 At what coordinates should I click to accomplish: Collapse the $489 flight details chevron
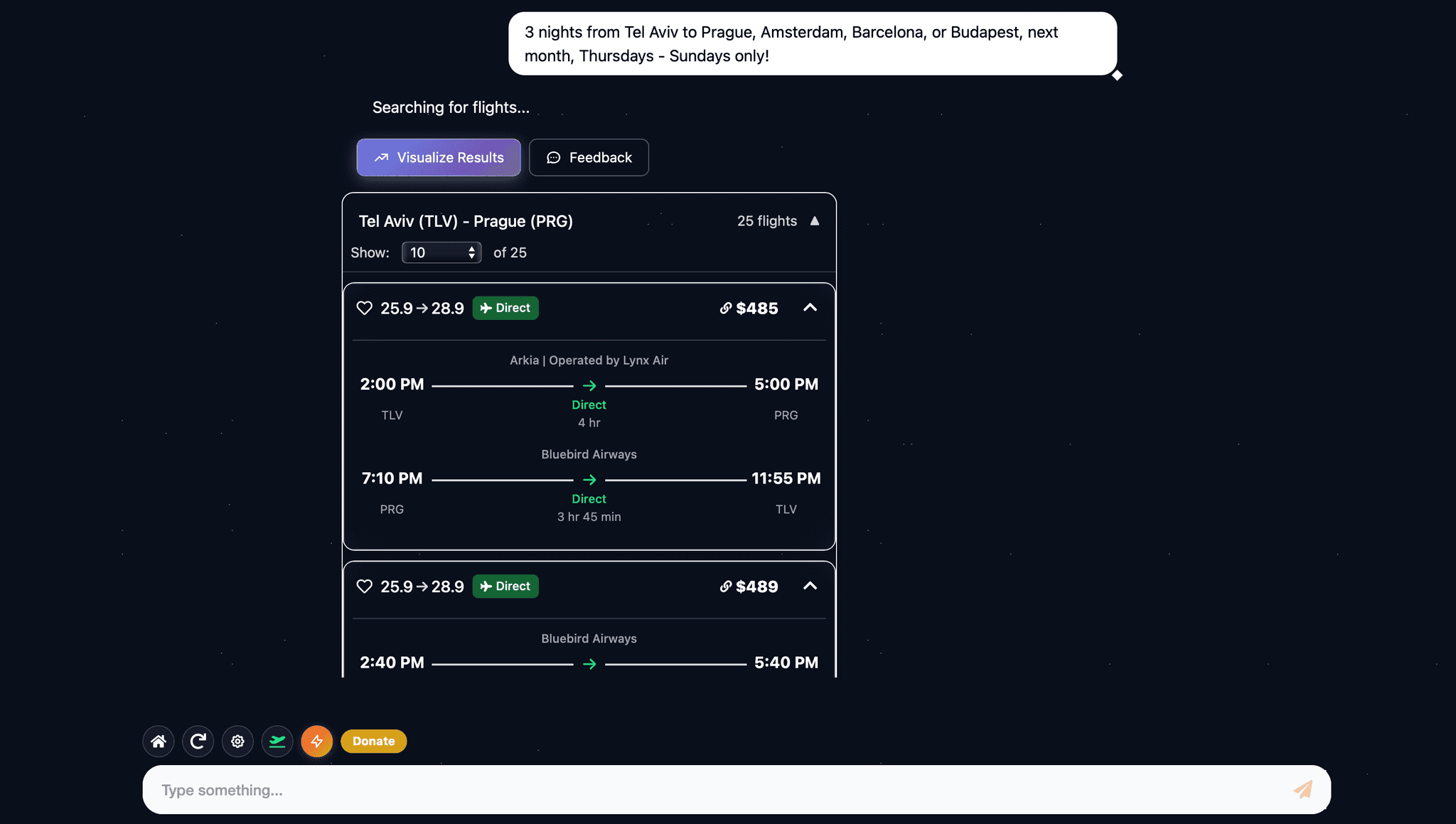[810, 587]
